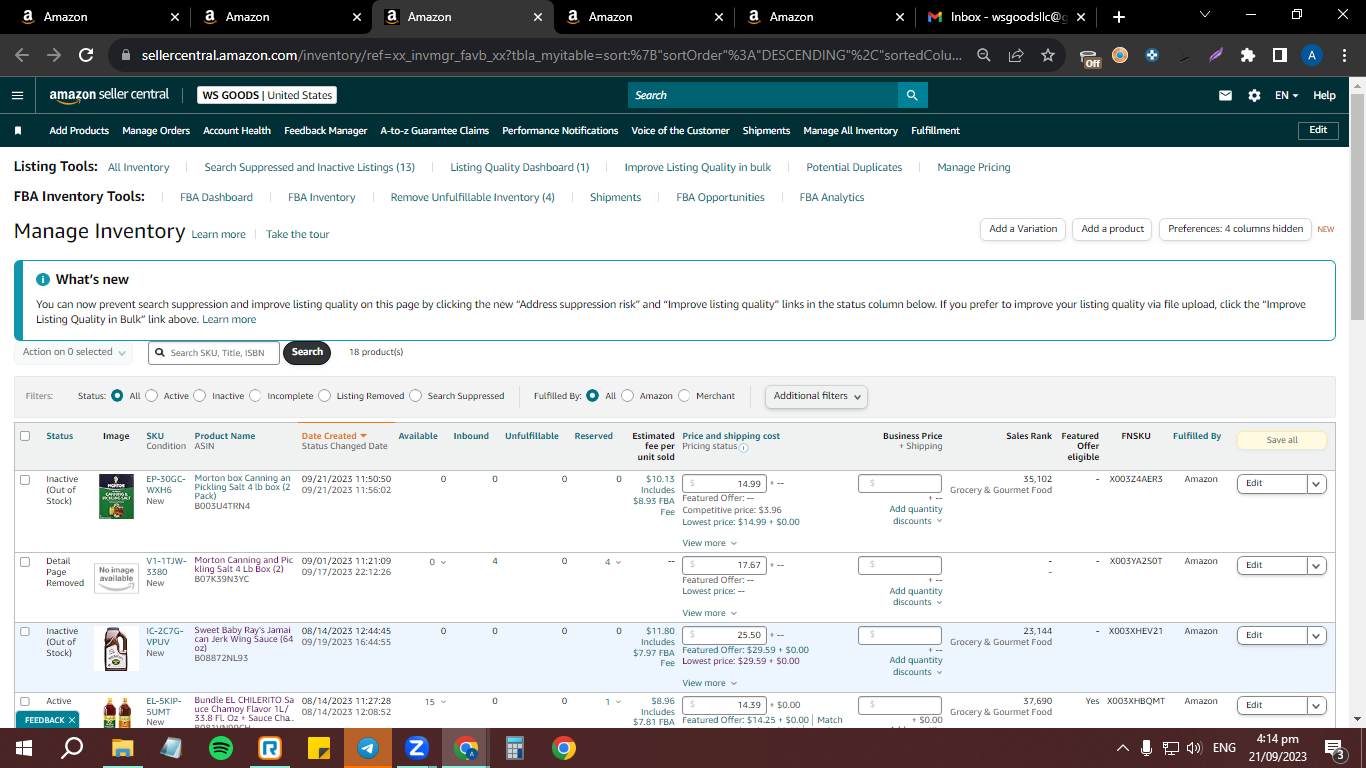Go back with the browser back arrow
Viewport: 1366px width, 768px height.
[22, 55]
